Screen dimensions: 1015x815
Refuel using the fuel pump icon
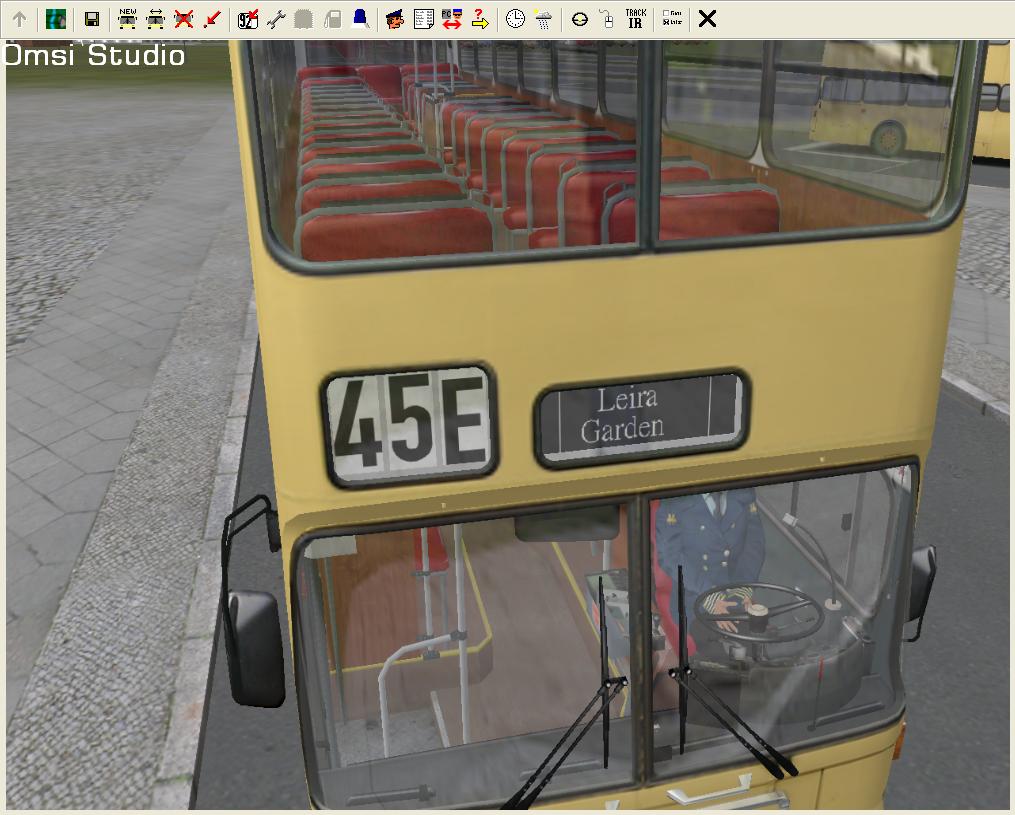[x=332, y=19]
